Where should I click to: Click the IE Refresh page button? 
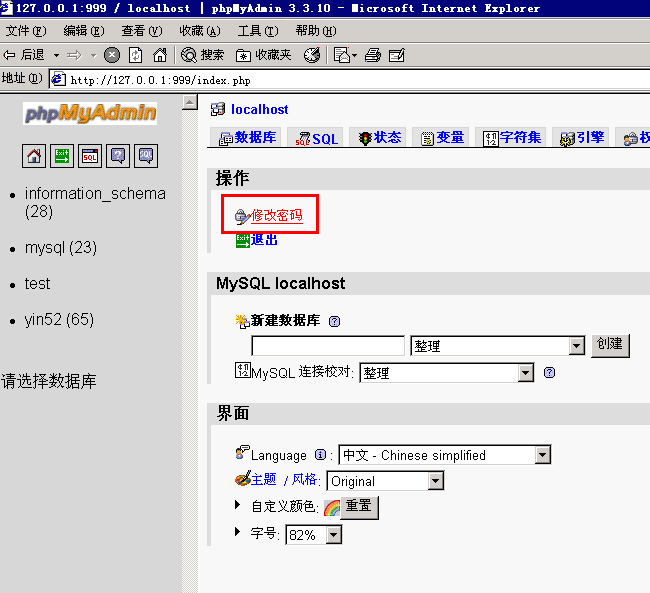(x=136, y=55)
